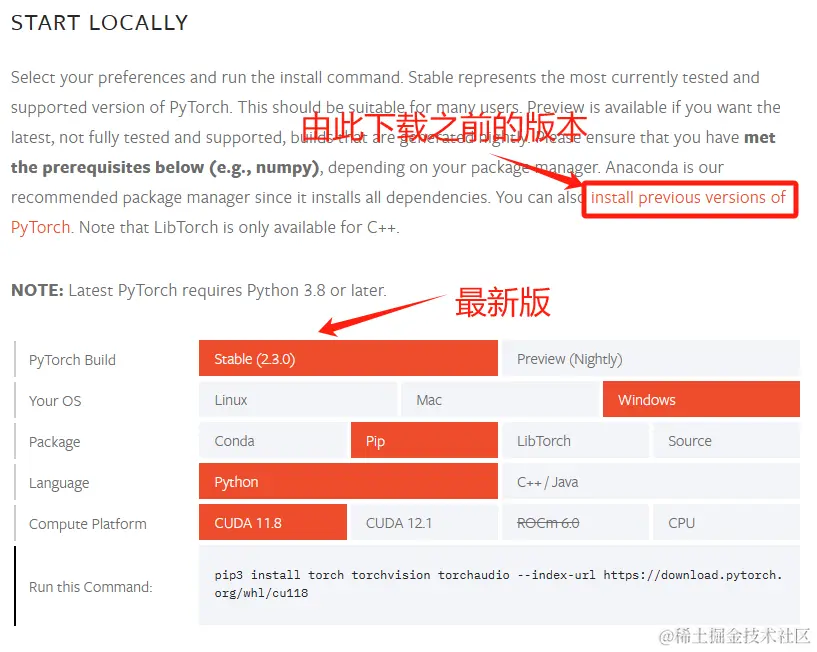
Task: Select CUDA 11.8 compute platform
Action: pyautogui.click(x=273, y=523)
